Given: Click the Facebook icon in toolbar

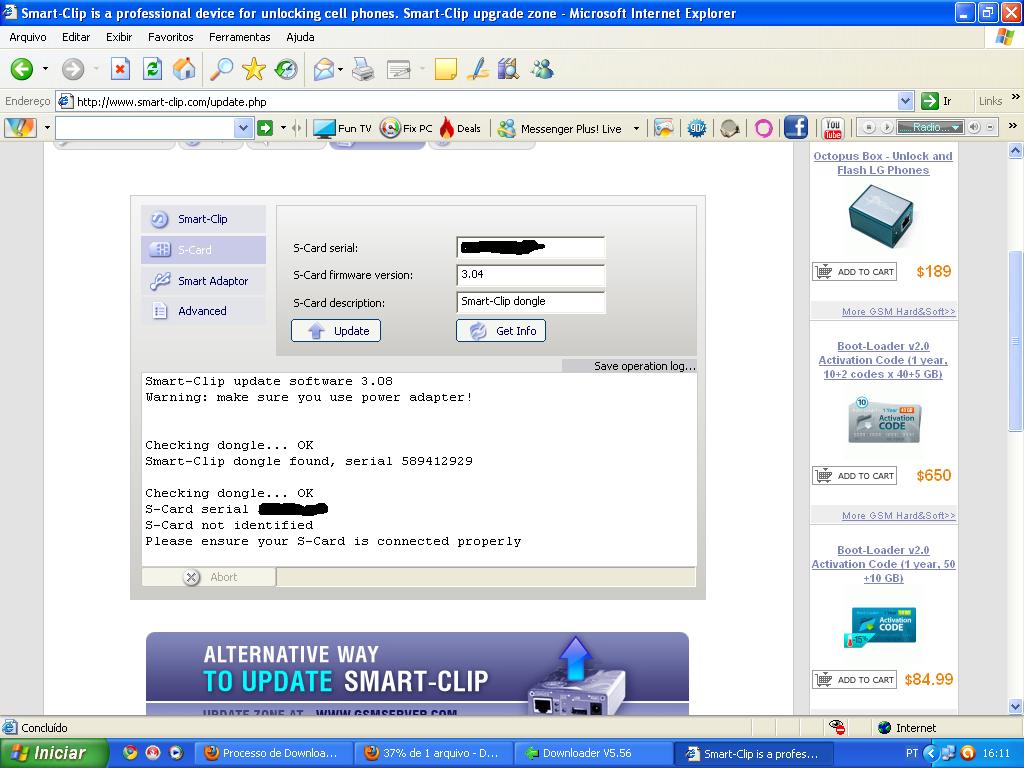Looking at the screenshot, I should 796,128.
